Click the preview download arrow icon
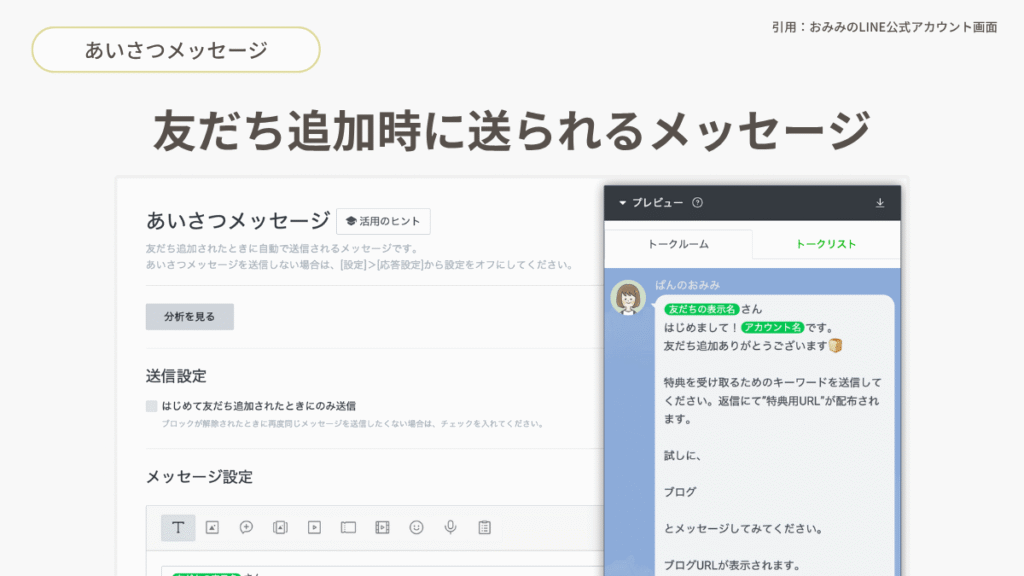 pyautogui.click(x=880, y=203)
